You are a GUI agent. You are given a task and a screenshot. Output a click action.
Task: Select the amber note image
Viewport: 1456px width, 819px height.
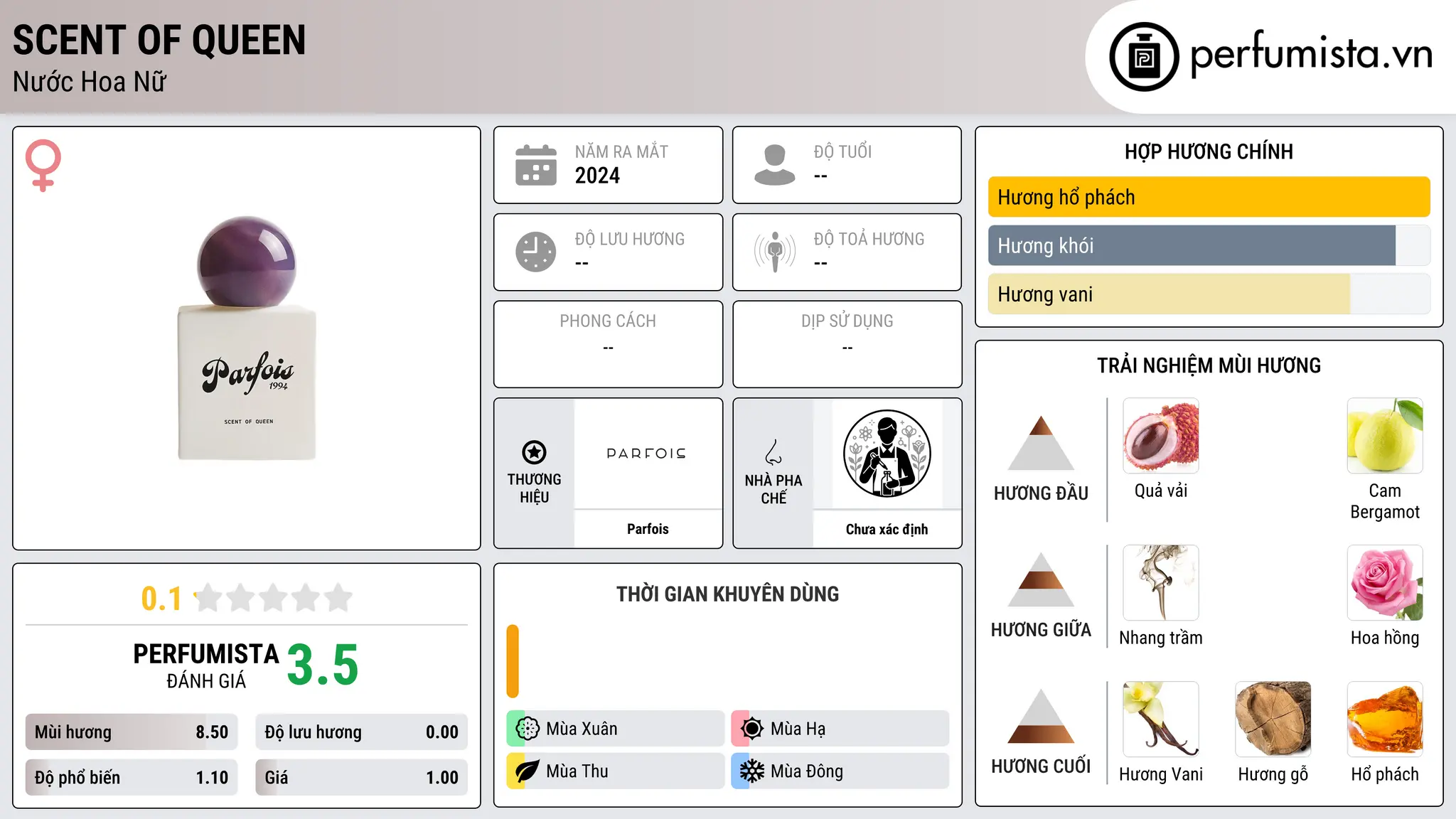(1385, 719)
